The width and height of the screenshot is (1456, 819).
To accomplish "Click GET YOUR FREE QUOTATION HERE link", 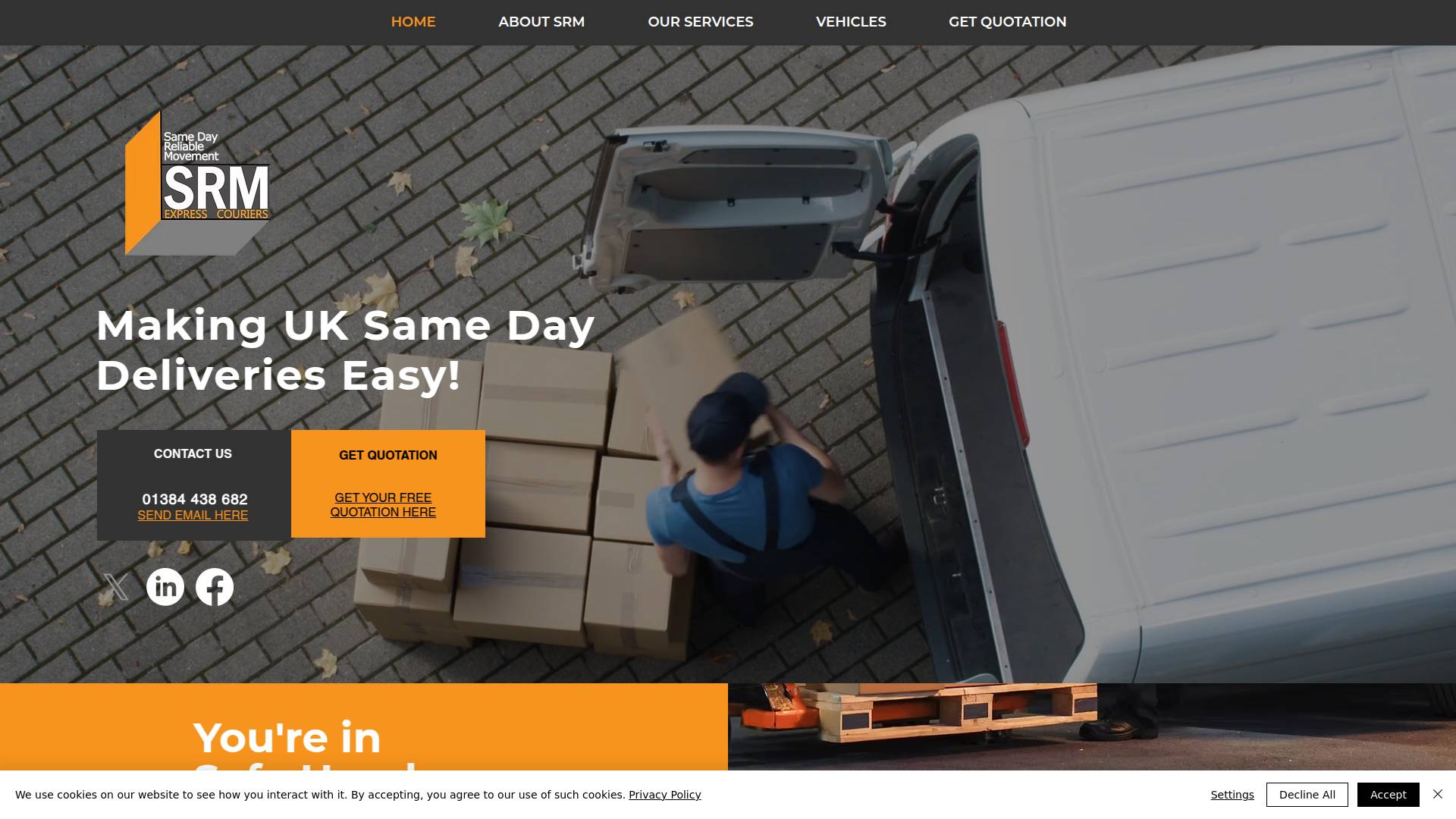I will [383, 505].
